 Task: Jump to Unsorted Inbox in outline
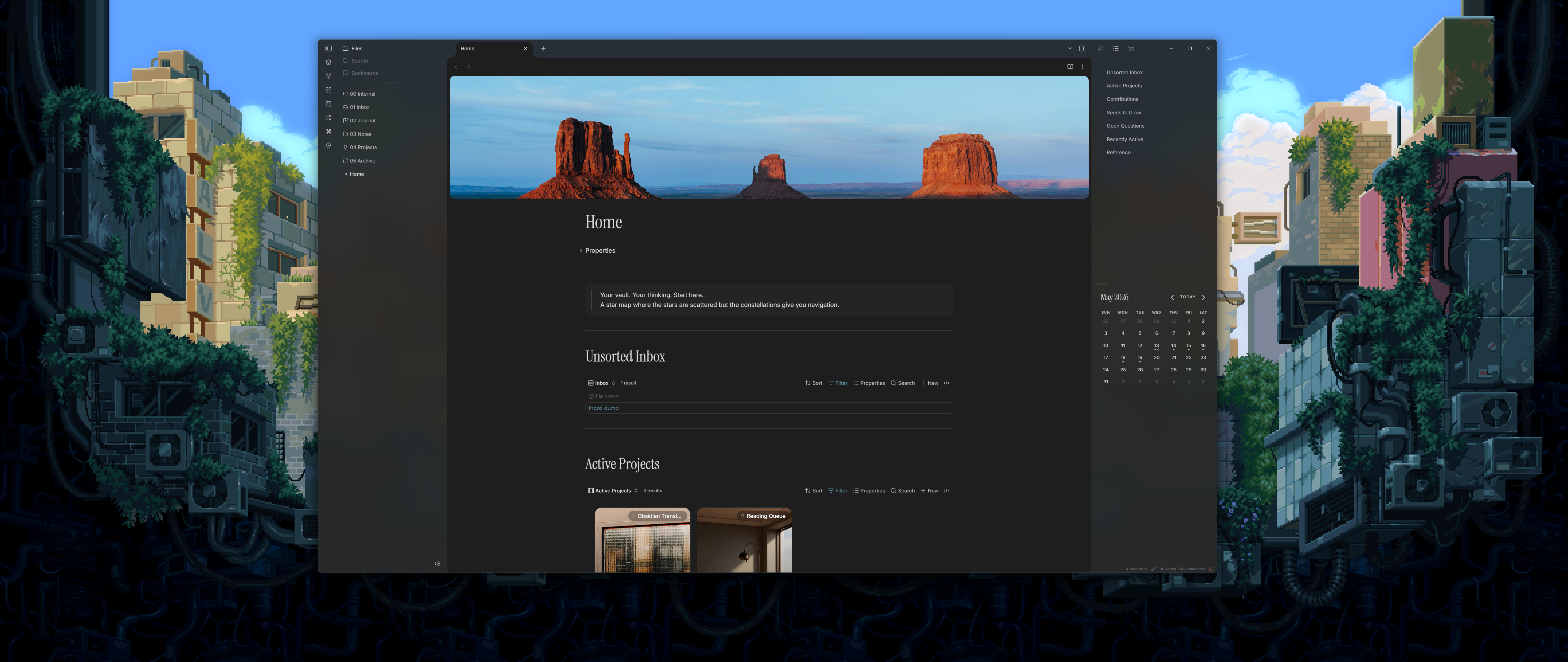1124,72
